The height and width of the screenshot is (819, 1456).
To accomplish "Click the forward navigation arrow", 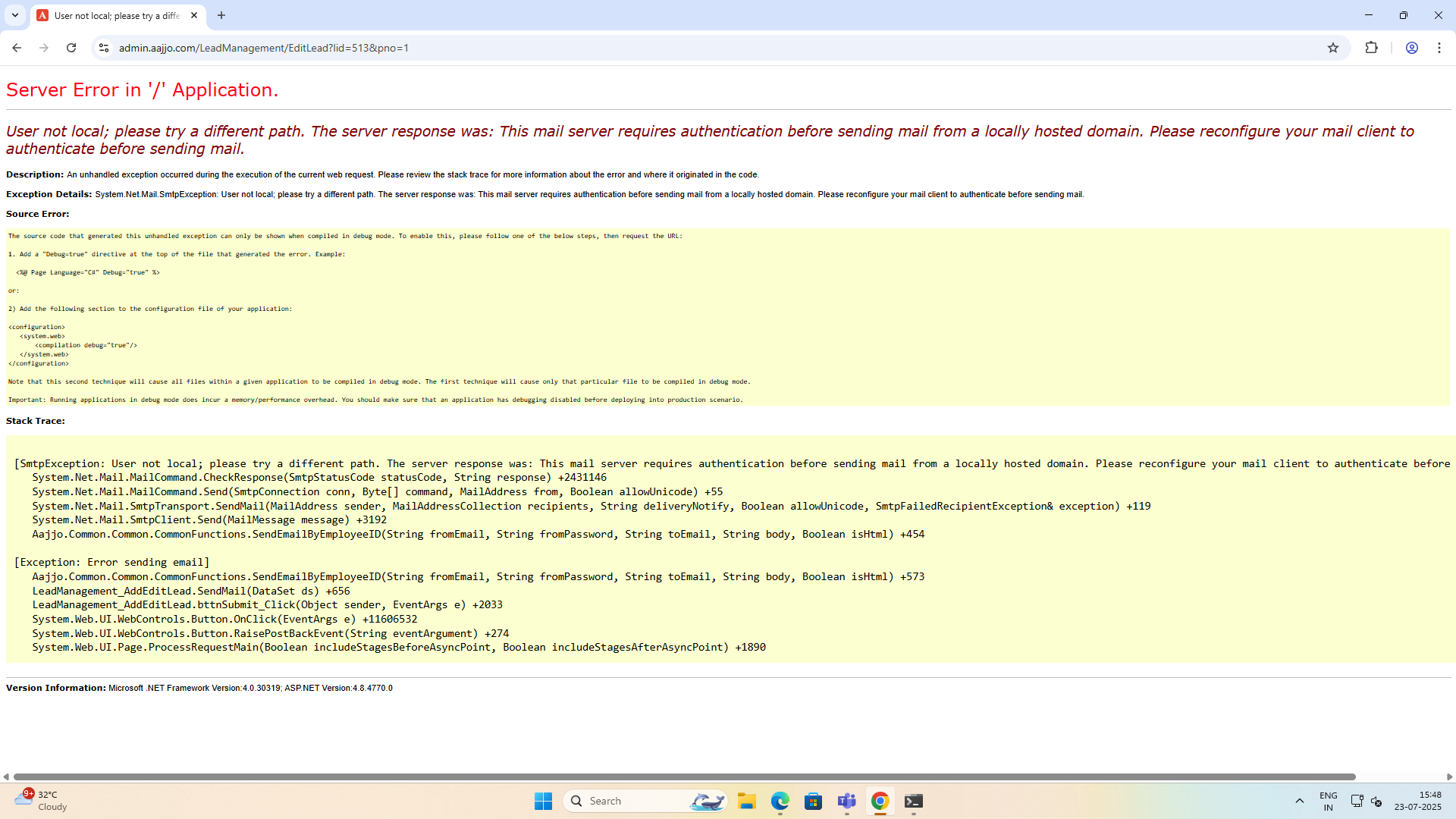I will tap(44, 48).
